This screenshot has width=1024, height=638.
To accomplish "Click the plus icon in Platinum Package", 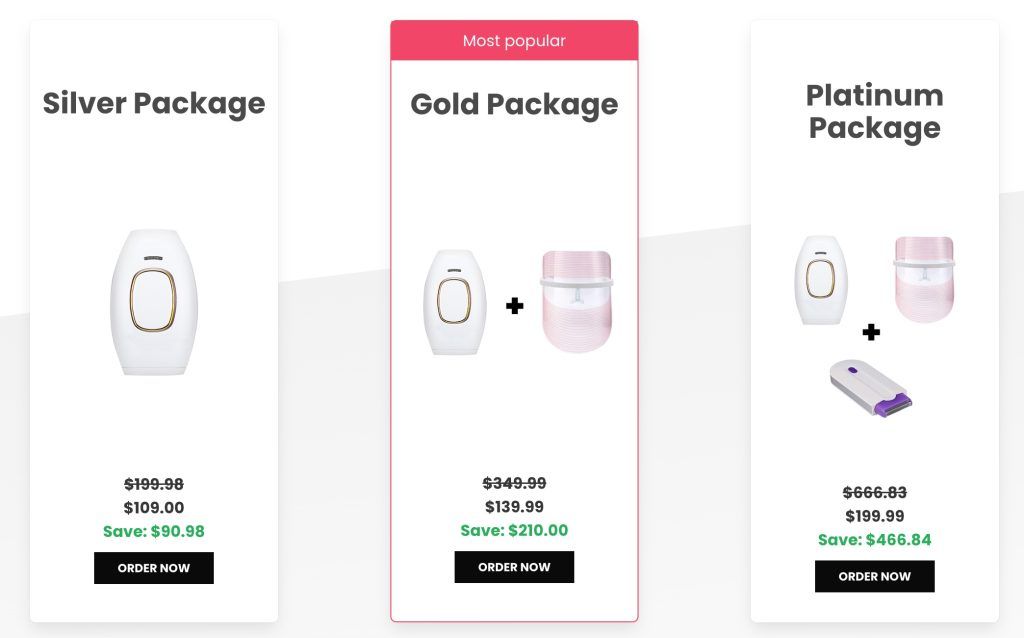I will click(871, 332).
